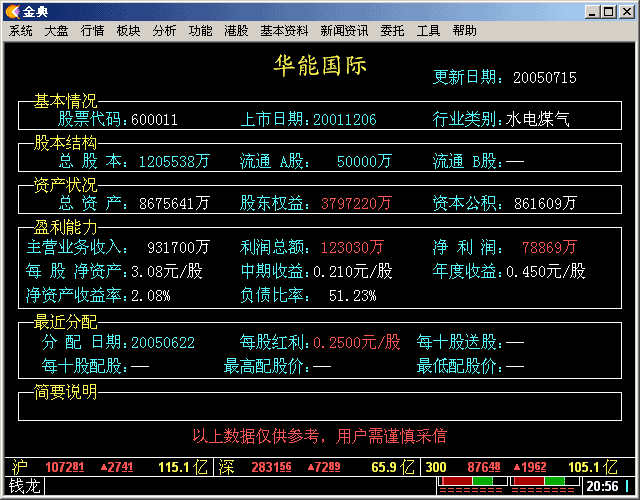This screenshot has width=640, height=500.
Task: Open the 基本资料 menu
Action: pos(284,31)
